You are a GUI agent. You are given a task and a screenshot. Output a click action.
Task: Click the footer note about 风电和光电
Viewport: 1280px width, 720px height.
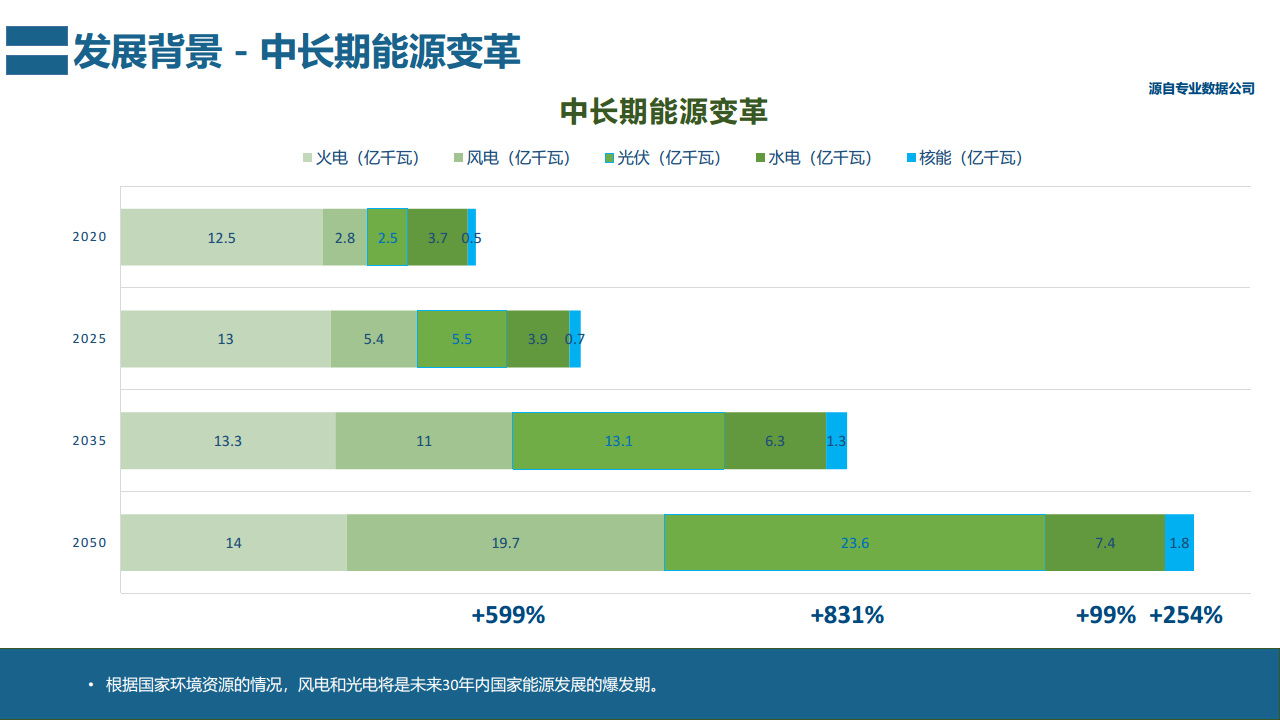(x=381, y=685)
